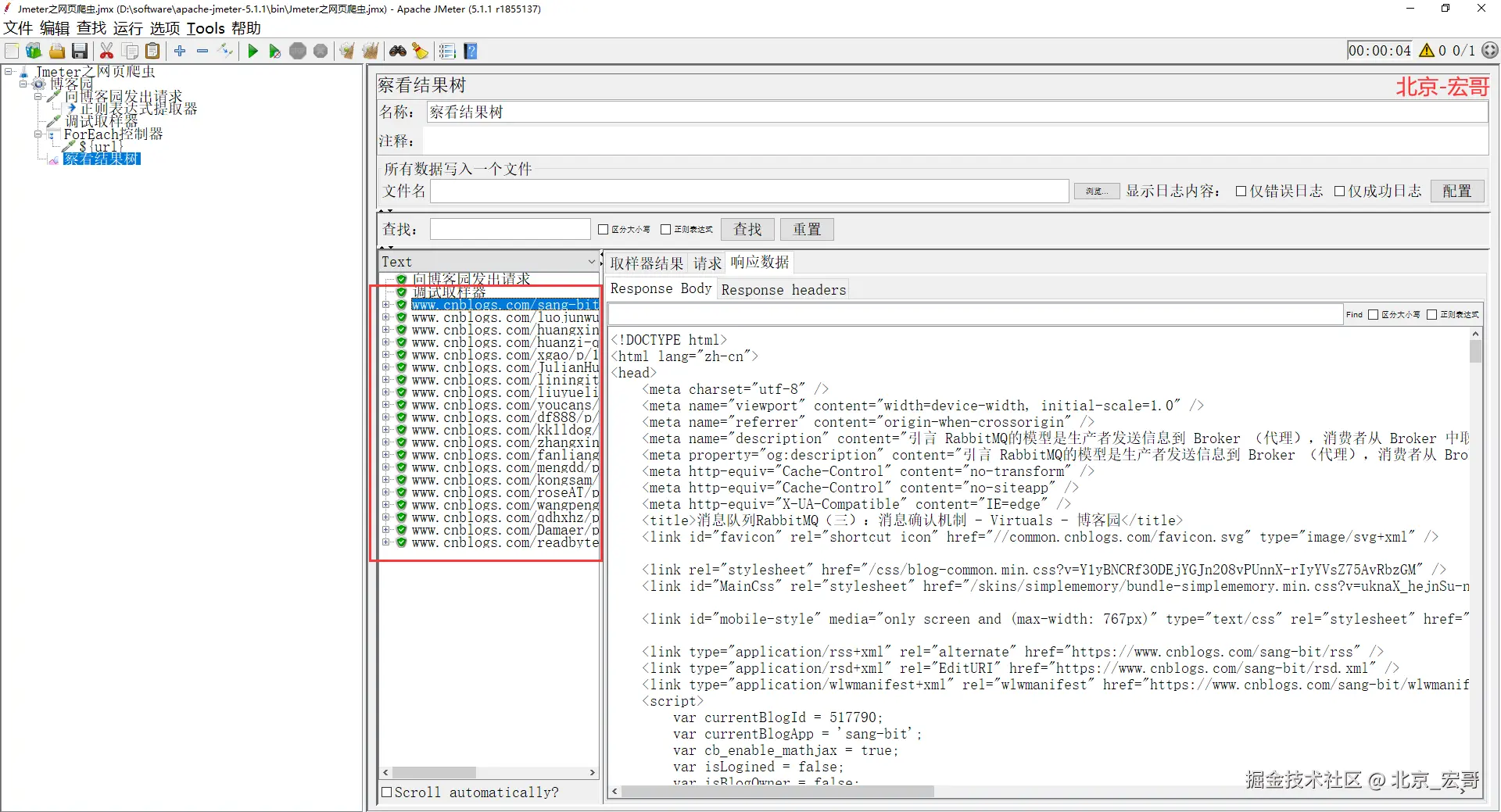Viewport: 1501px width, 812px height.
Task: Click the binoculars Search icon
Action: pyautogui.click(x=398, y=52)
